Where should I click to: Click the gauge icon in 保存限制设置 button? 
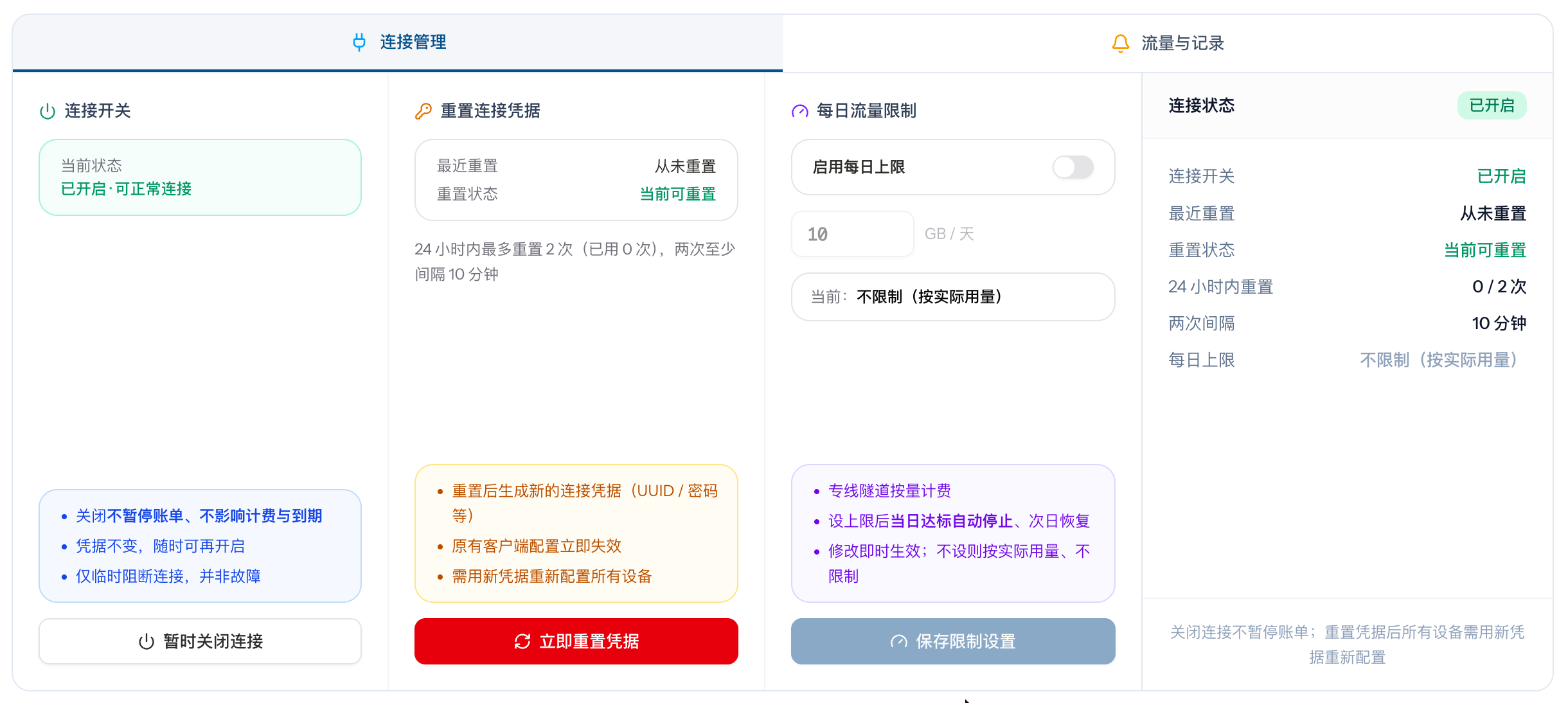click(898, 641)
